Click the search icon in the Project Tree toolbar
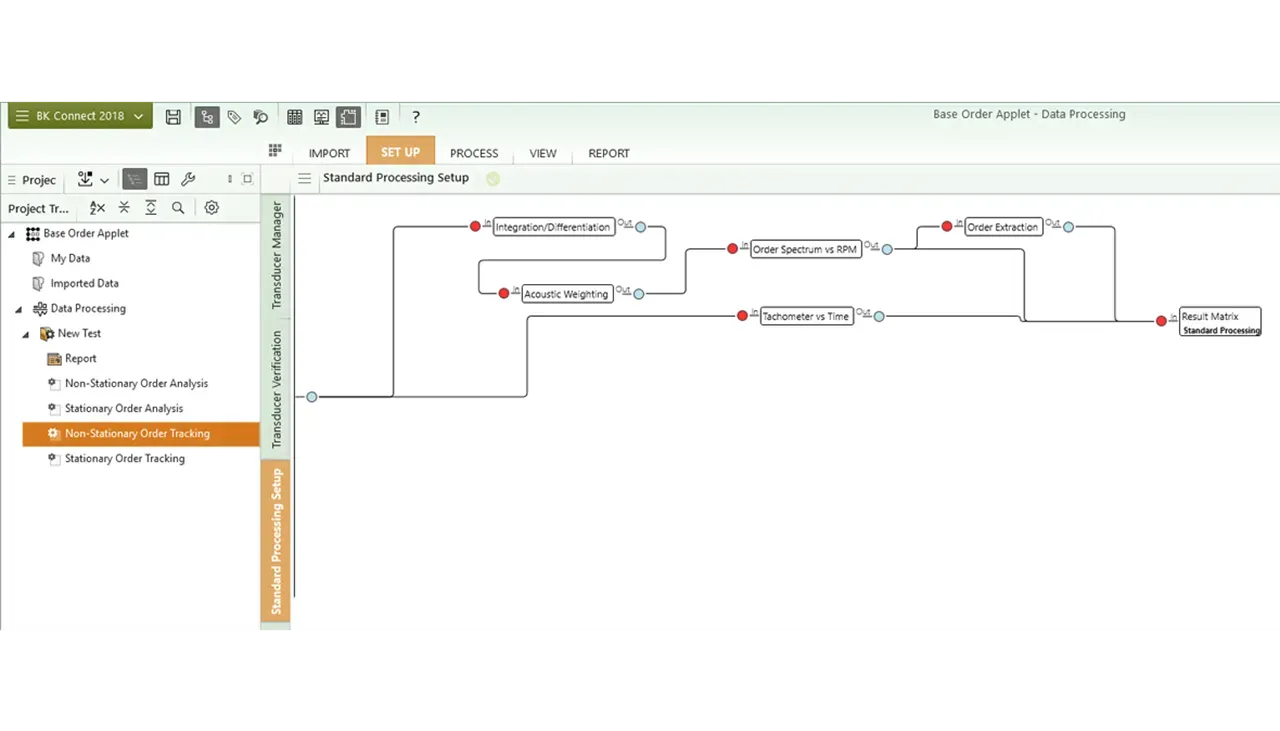Image resolution: width=1280 pixels, height=731 pixels. pos(178,207)
